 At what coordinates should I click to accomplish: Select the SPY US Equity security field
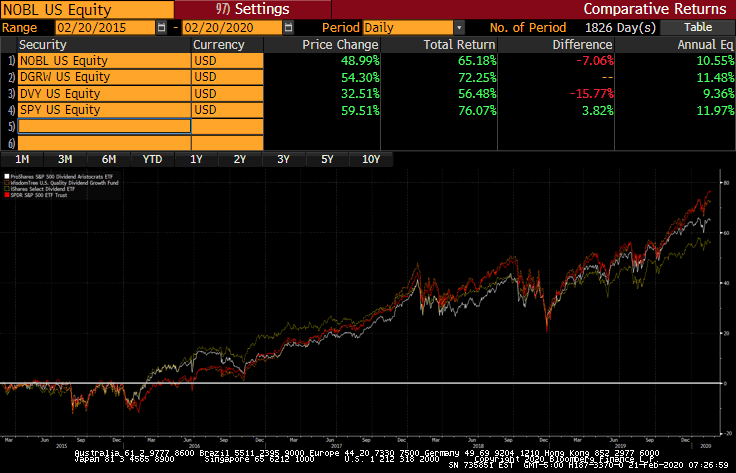(x=104, y=110)
